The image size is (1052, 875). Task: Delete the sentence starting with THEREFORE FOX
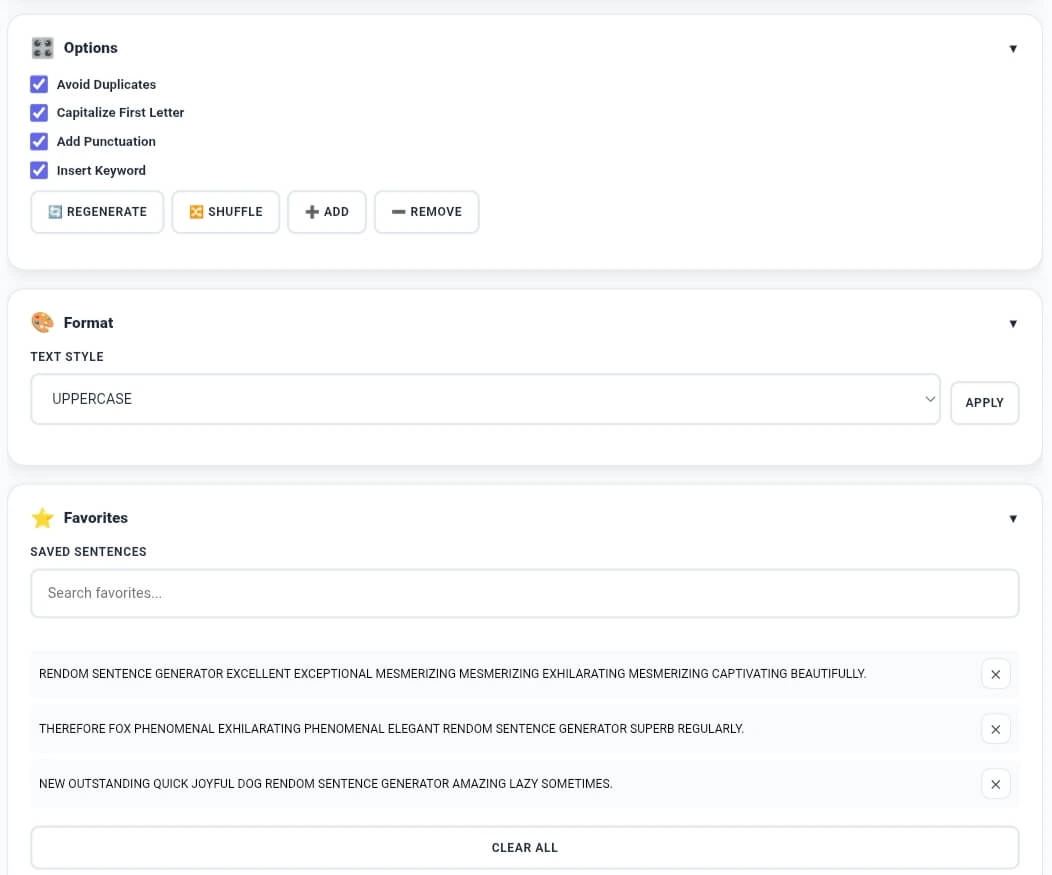click(995, 729)
